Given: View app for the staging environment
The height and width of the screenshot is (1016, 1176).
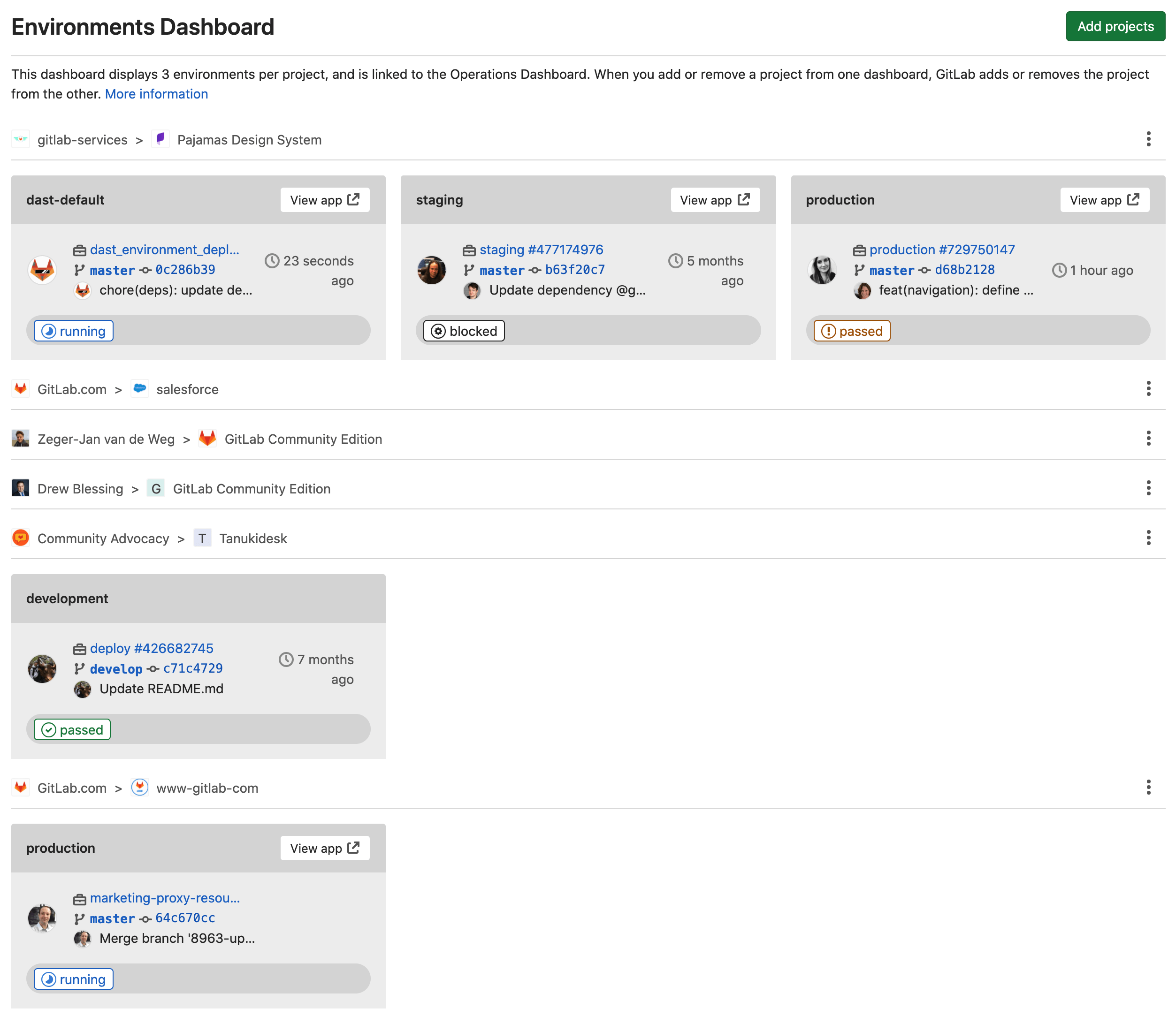Looking at the screenshot, I should tap(715, 200).
